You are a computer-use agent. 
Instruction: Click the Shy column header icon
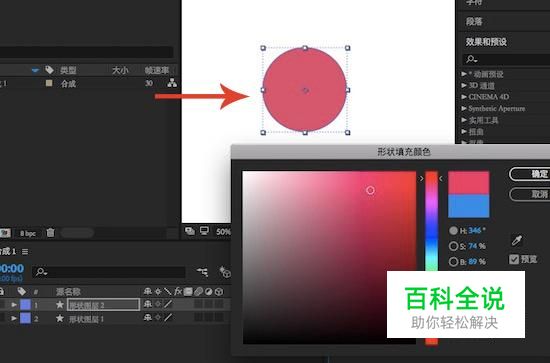point(148,291)
